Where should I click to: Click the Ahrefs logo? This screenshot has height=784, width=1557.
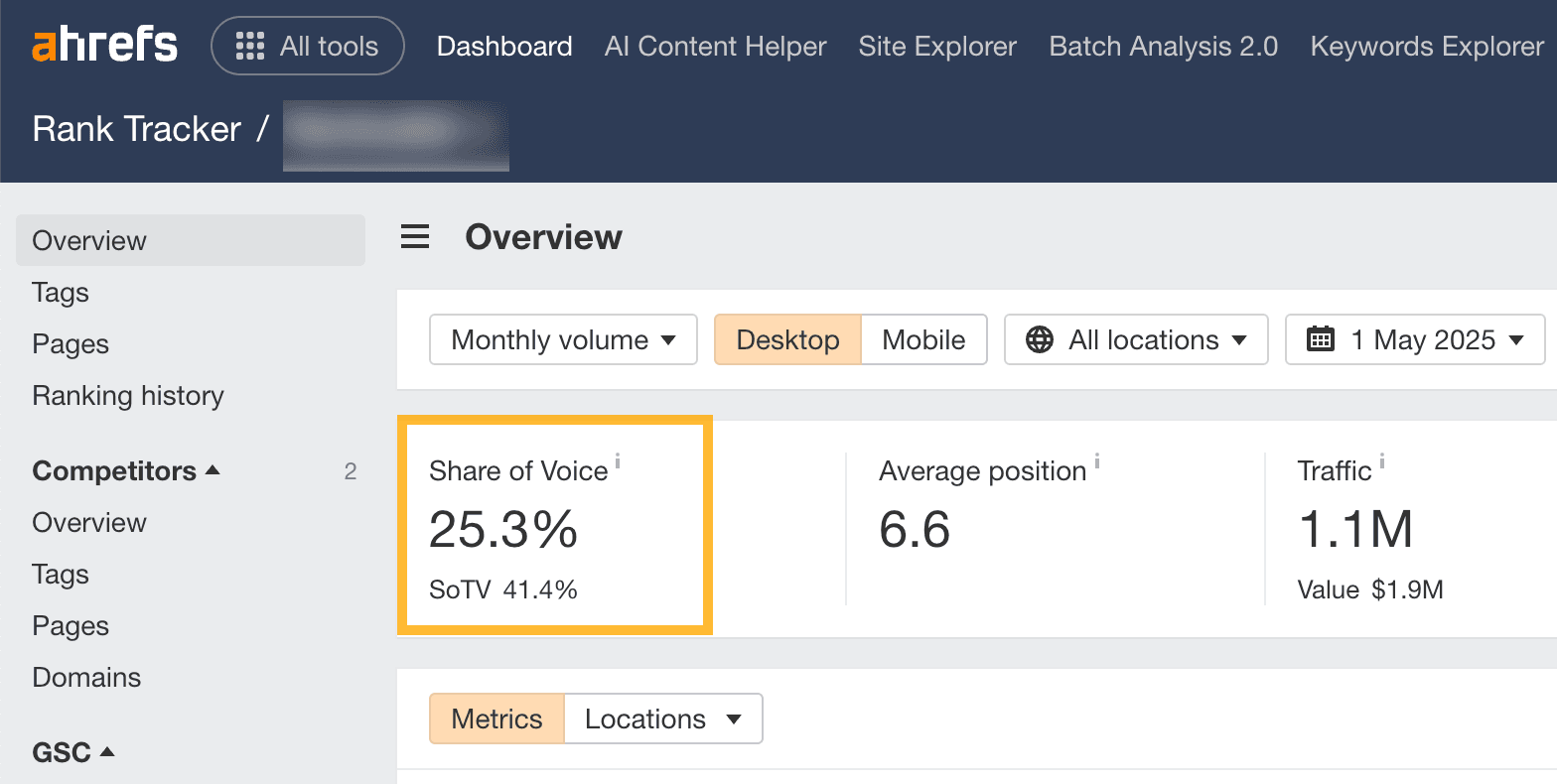(104, 46)
